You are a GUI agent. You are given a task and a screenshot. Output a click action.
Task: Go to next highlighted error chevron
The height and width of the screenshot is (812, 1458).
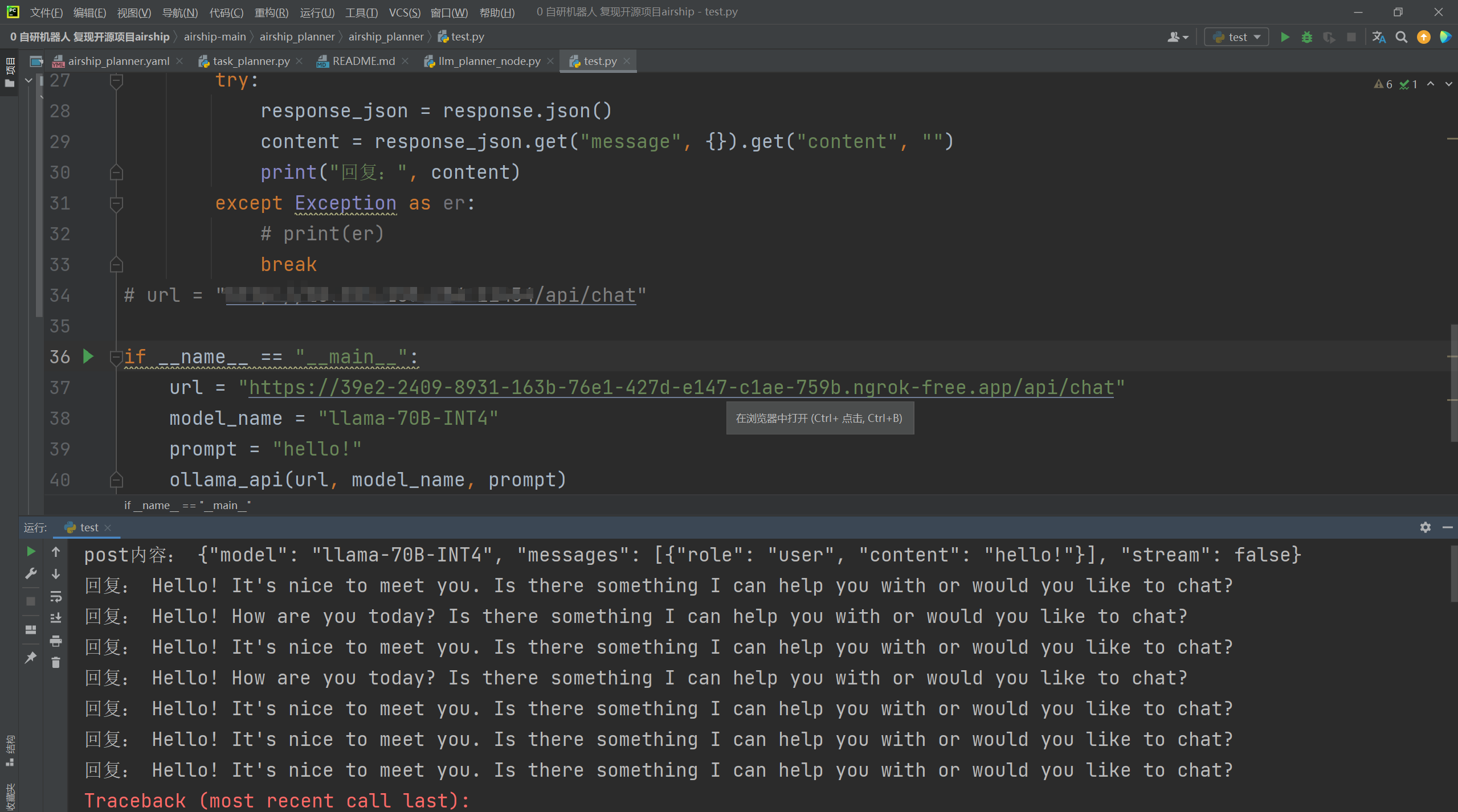pyautogui.click(x=1448, y=84)
